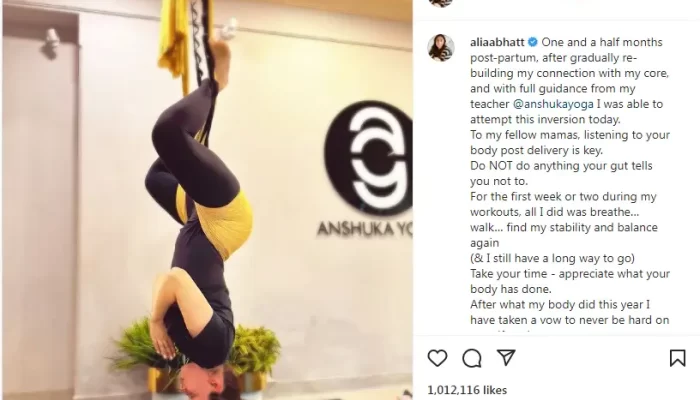700x400 pixels.
Task: Click the partial avatar at top of panel
Action: click(x=441, y=3)
